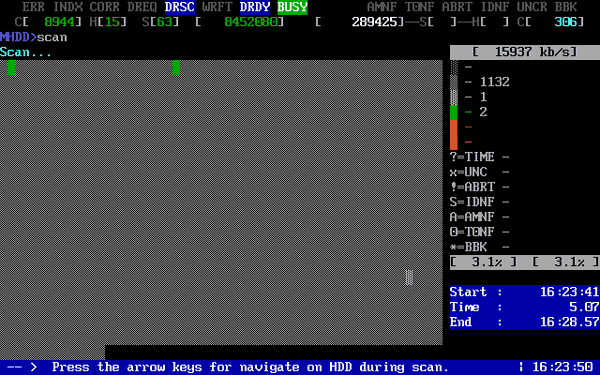Click the DRDY status flag

[255, 7]
